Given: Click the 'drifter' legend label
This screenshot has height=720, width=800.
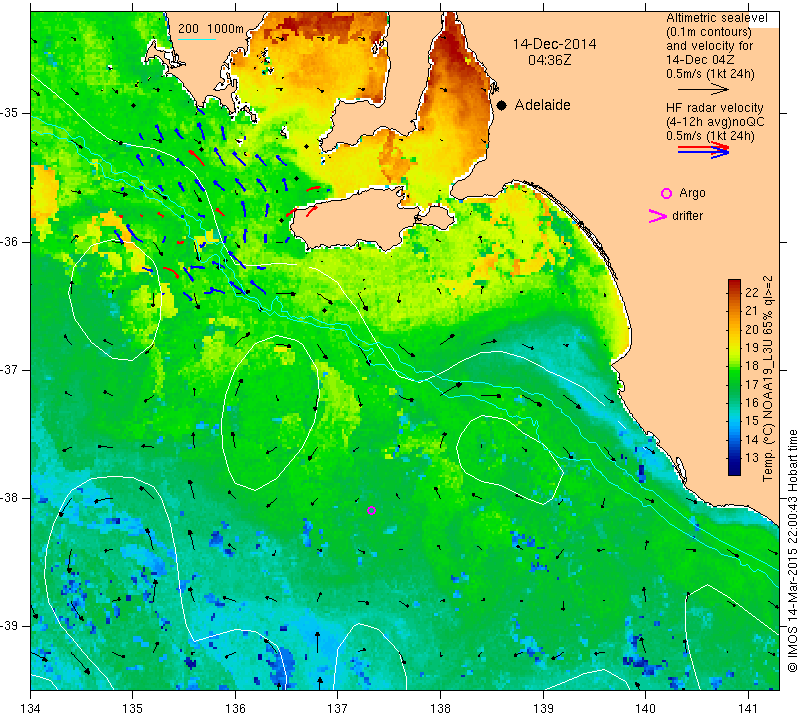Looking at the screenshot, I should click(687, 216).
